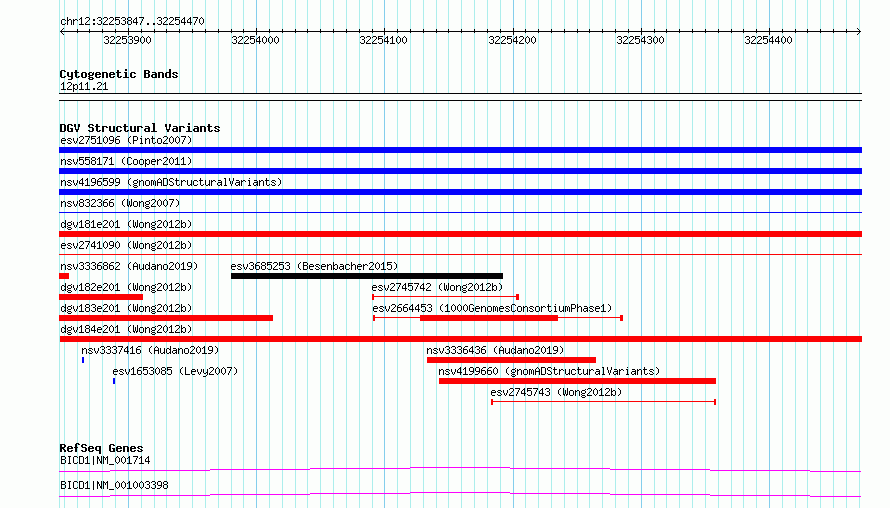Click the esv2745743 (Wong2012b) label
Viewport: 890px width, 508px height.
pyautogui.click(x=556, y=392)
